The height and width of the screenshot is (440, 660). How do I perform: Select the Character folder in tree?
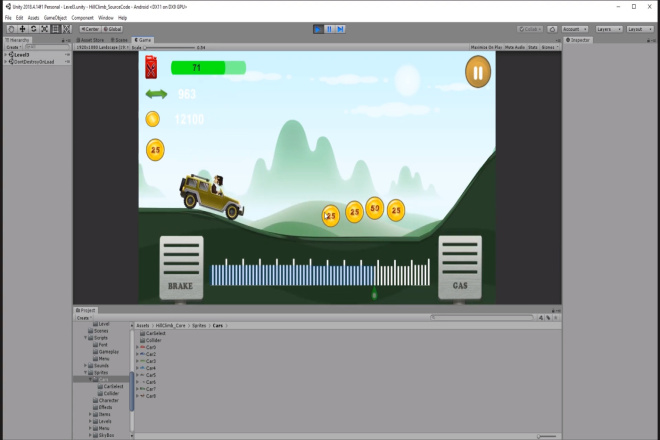click(x=106, y=400)
